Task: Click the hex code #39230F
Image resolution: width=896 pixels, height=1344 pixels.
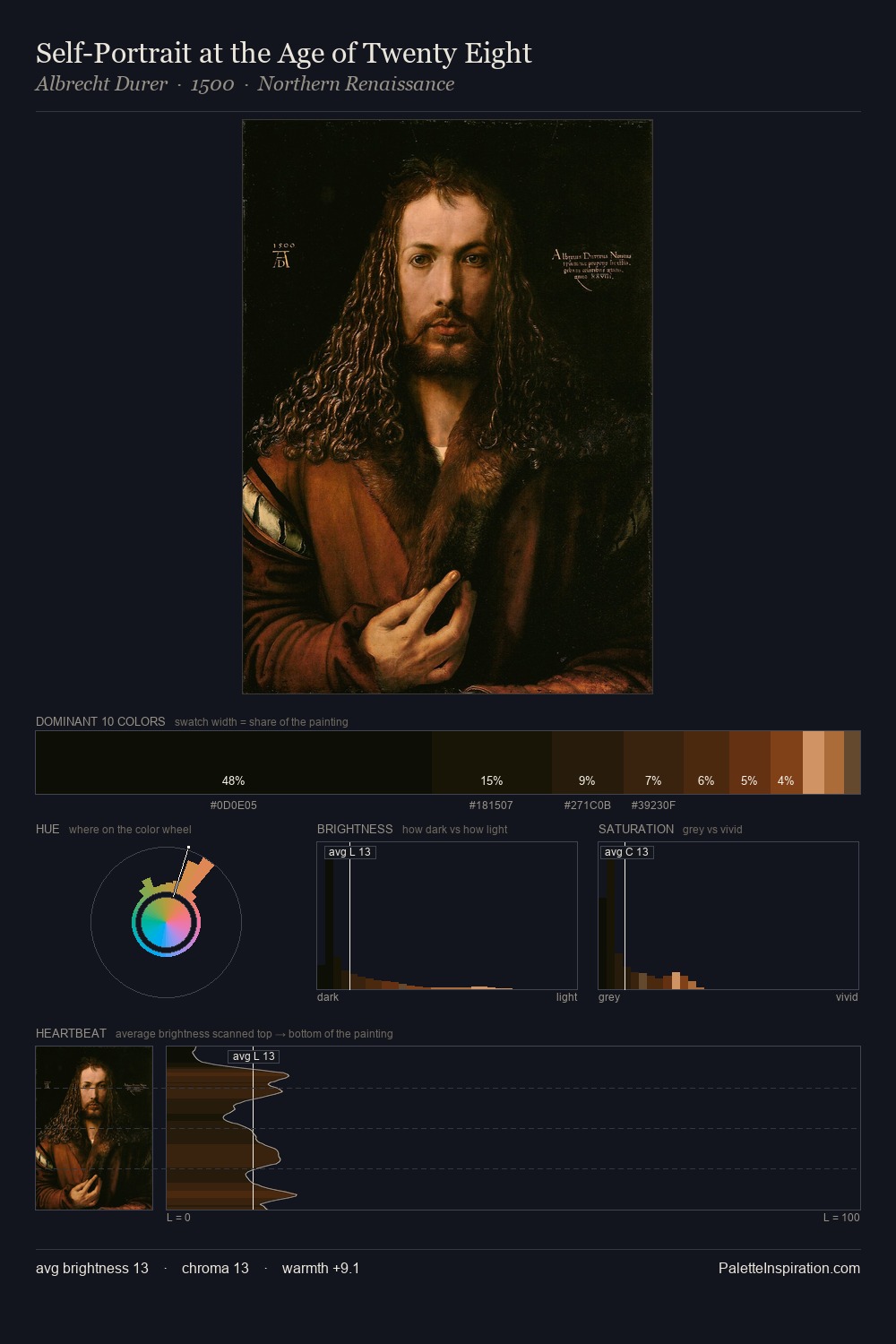Action: click(x=653, y=806)
